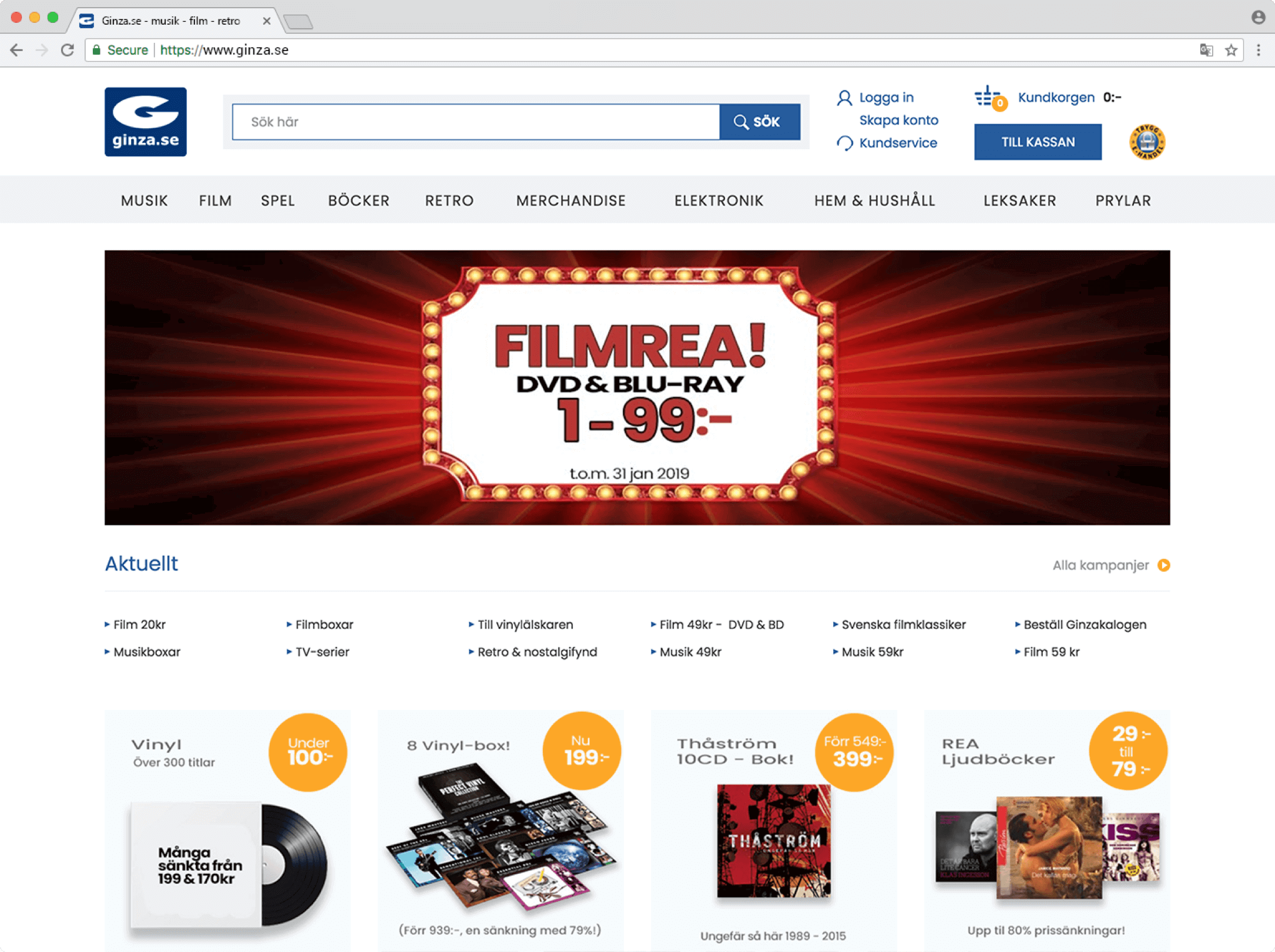Open the Kundkorgen cart link
This screenshot has height=952, width=1275.
point(1056,98)
